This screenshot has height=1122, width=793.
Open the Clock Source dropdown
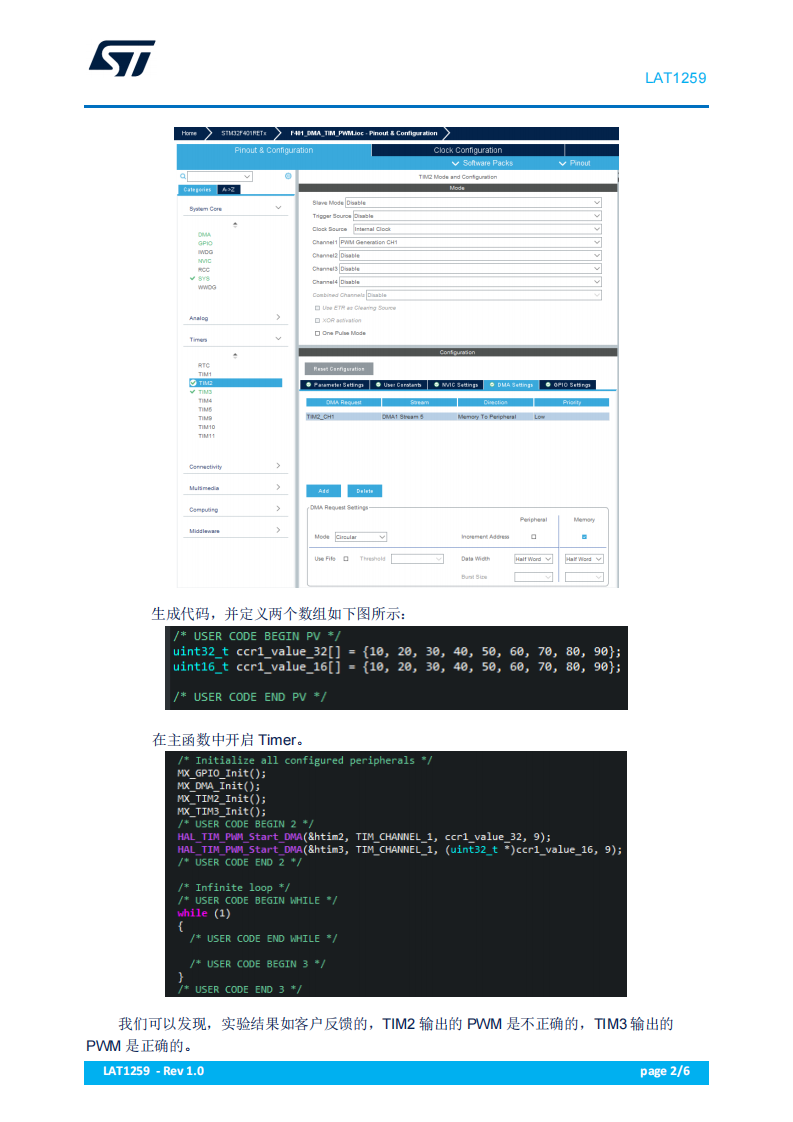477,229
